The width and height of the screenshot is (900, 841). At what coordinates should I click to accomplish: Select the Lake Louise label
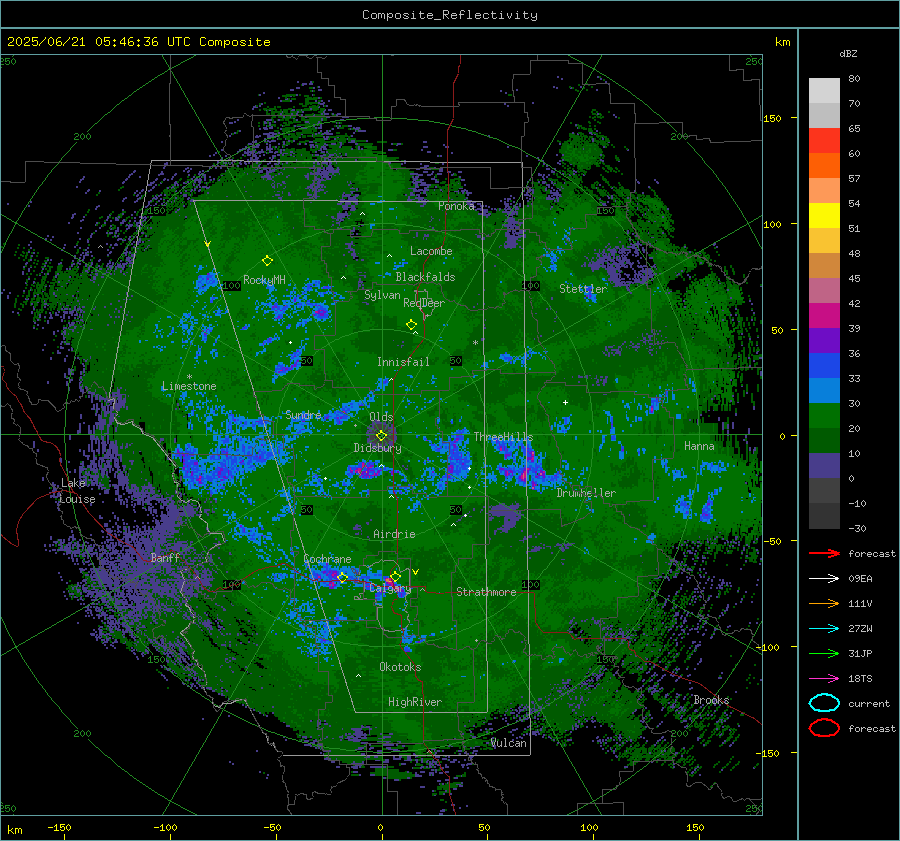[x=77, y=491]
